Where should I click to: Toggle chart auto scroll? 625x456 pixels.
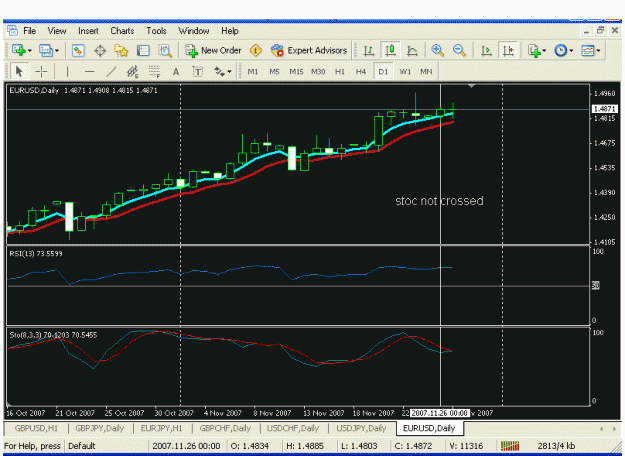pos(486,51)
